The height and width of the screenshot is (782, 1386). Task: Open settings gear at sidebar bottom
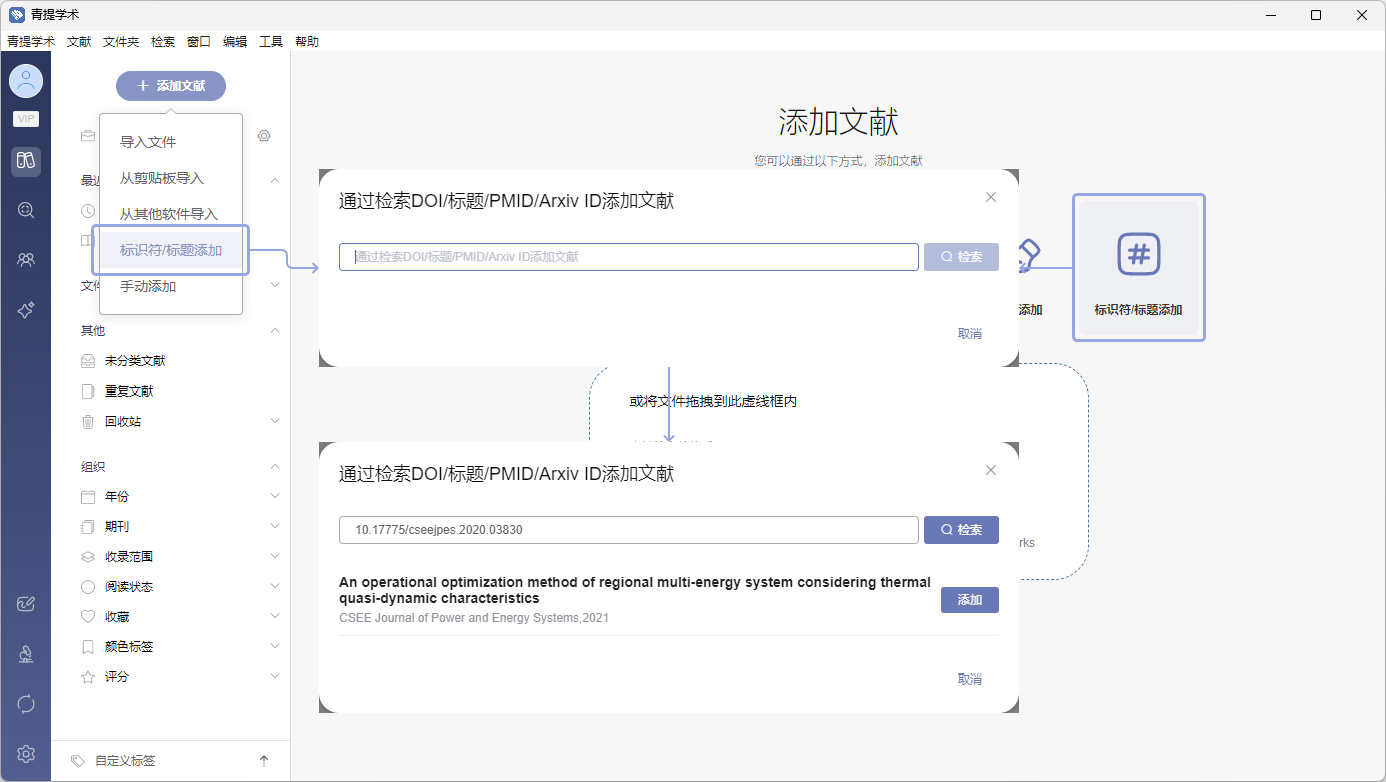pyautogui.click(x=26, y=754)
